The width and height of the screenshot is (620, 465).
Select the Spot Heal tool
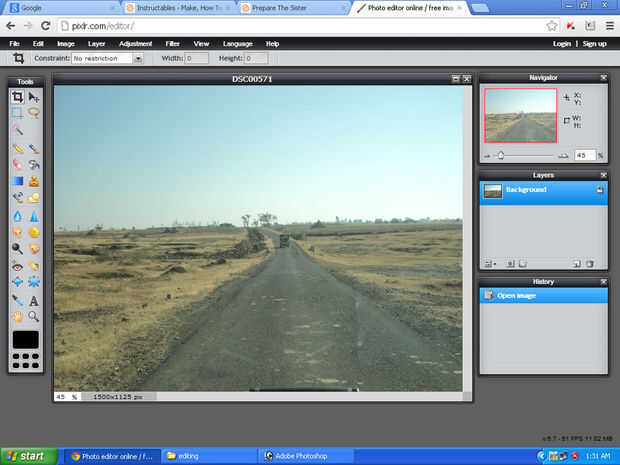(34, 267)
